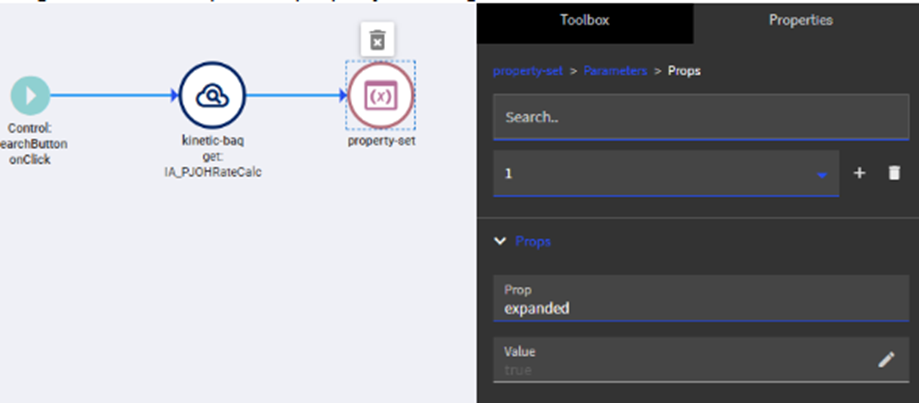Select the property-set node icon
The image size is (919, 403).
click(x=381, y=96)
